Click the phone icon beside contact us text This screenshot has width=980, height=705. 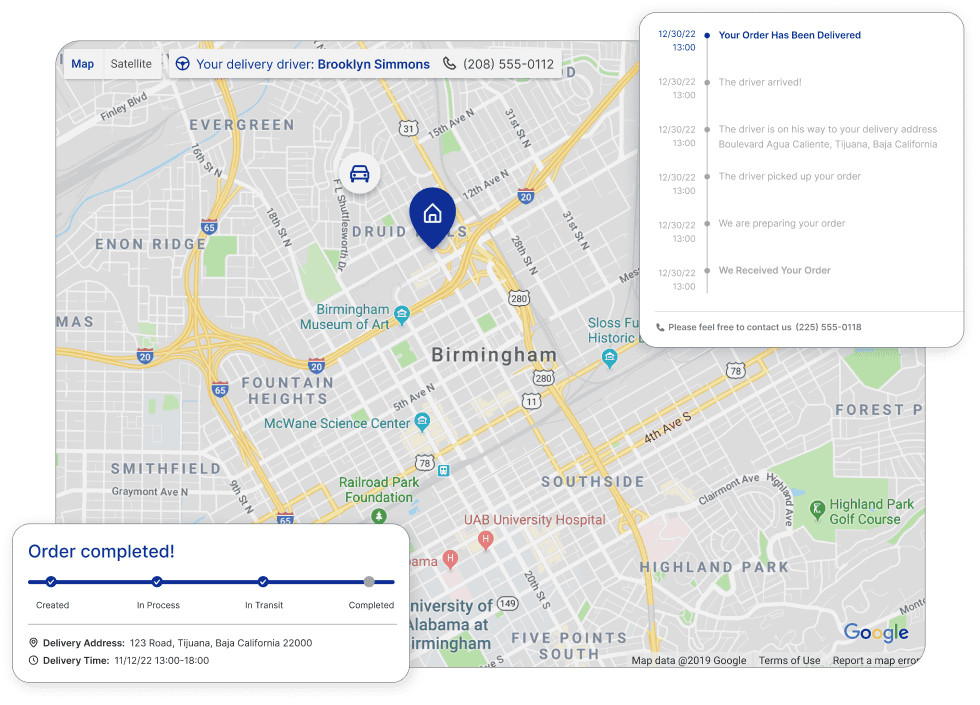click(660, 327)
